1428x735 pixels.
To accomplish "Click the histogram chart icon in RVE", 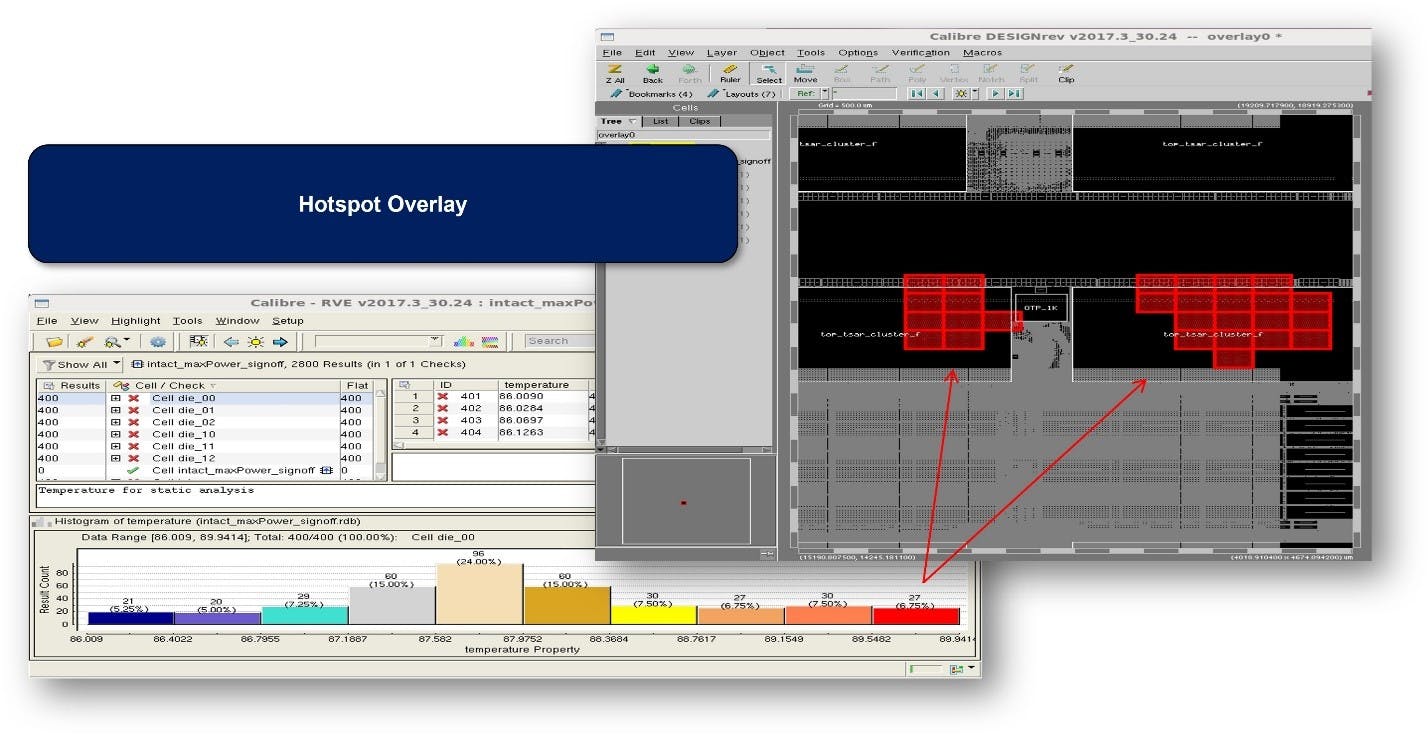I will pos(463,342).
